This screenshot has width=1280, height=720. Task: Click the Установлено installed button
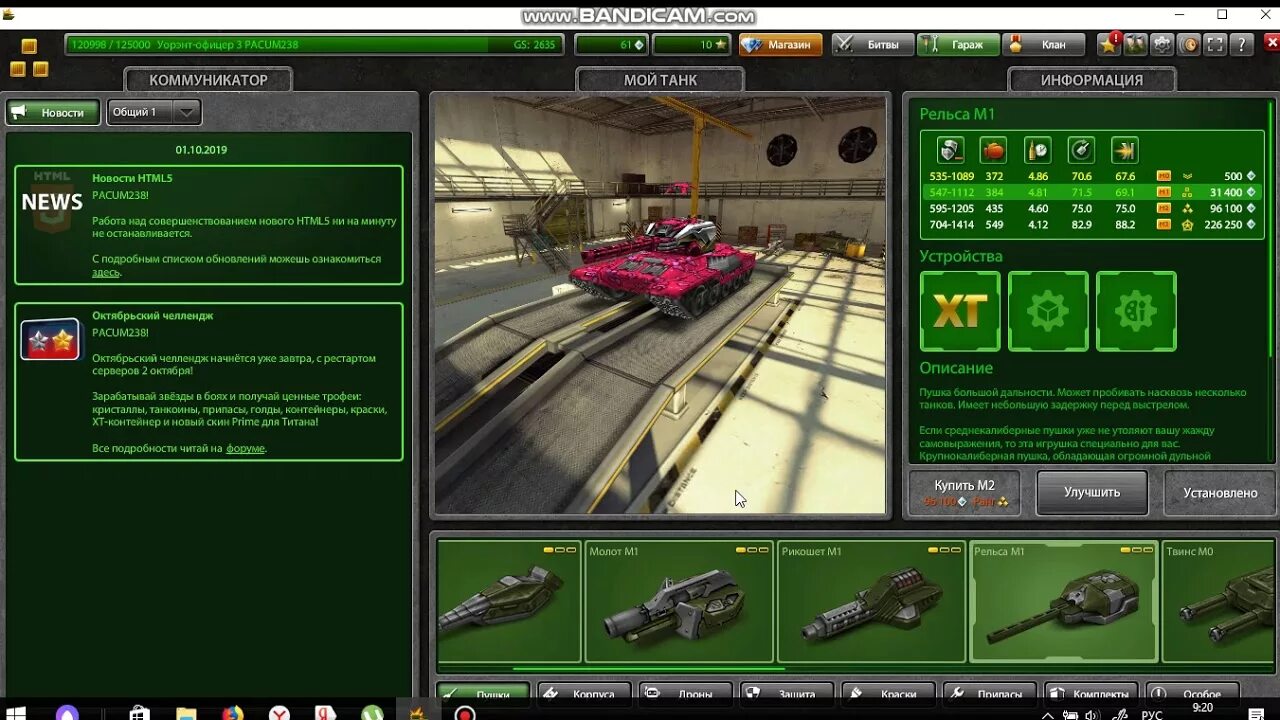(x=1220, y=492)
